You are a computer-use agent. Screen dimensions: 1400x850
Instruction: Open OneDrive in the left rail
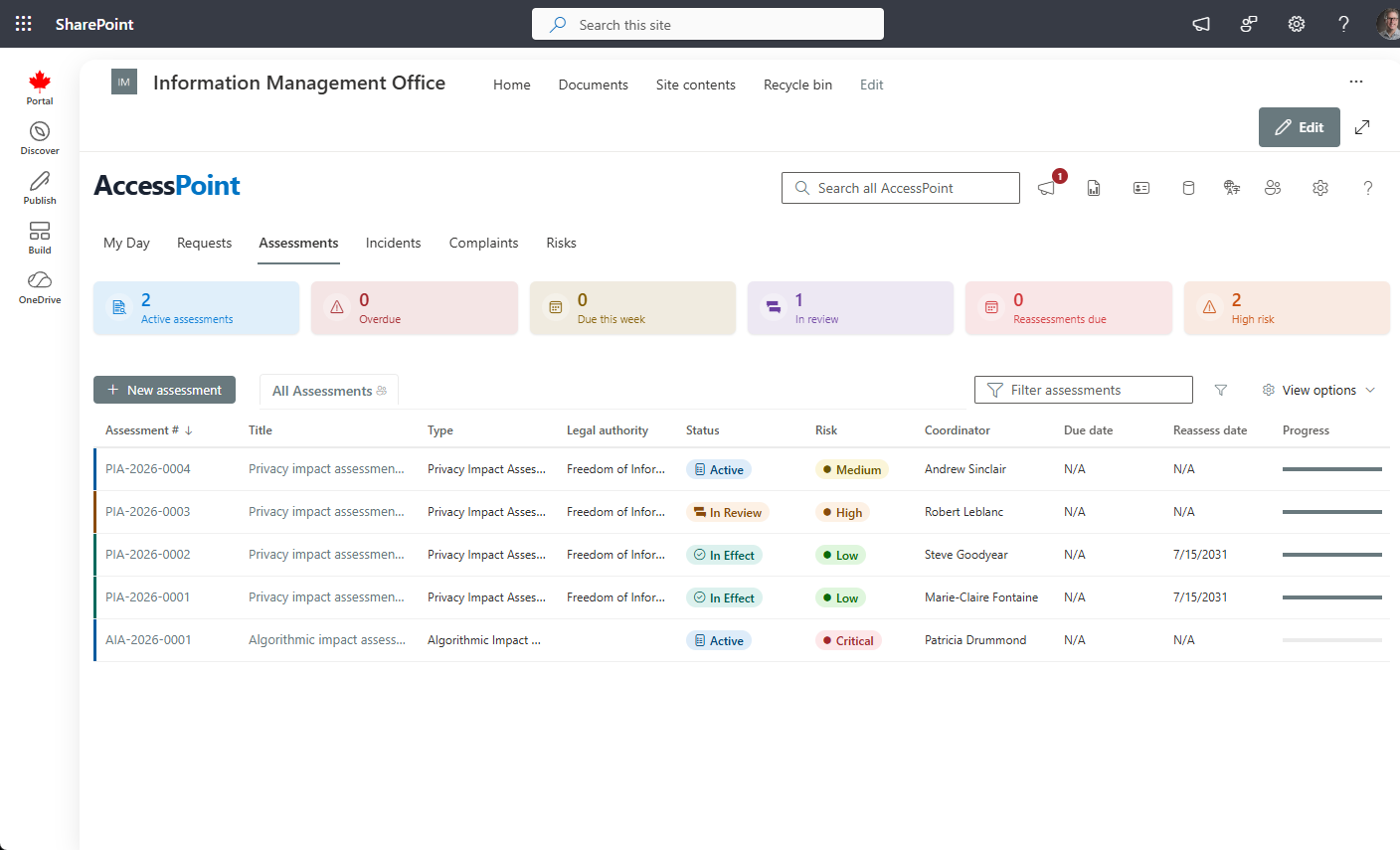40,287
